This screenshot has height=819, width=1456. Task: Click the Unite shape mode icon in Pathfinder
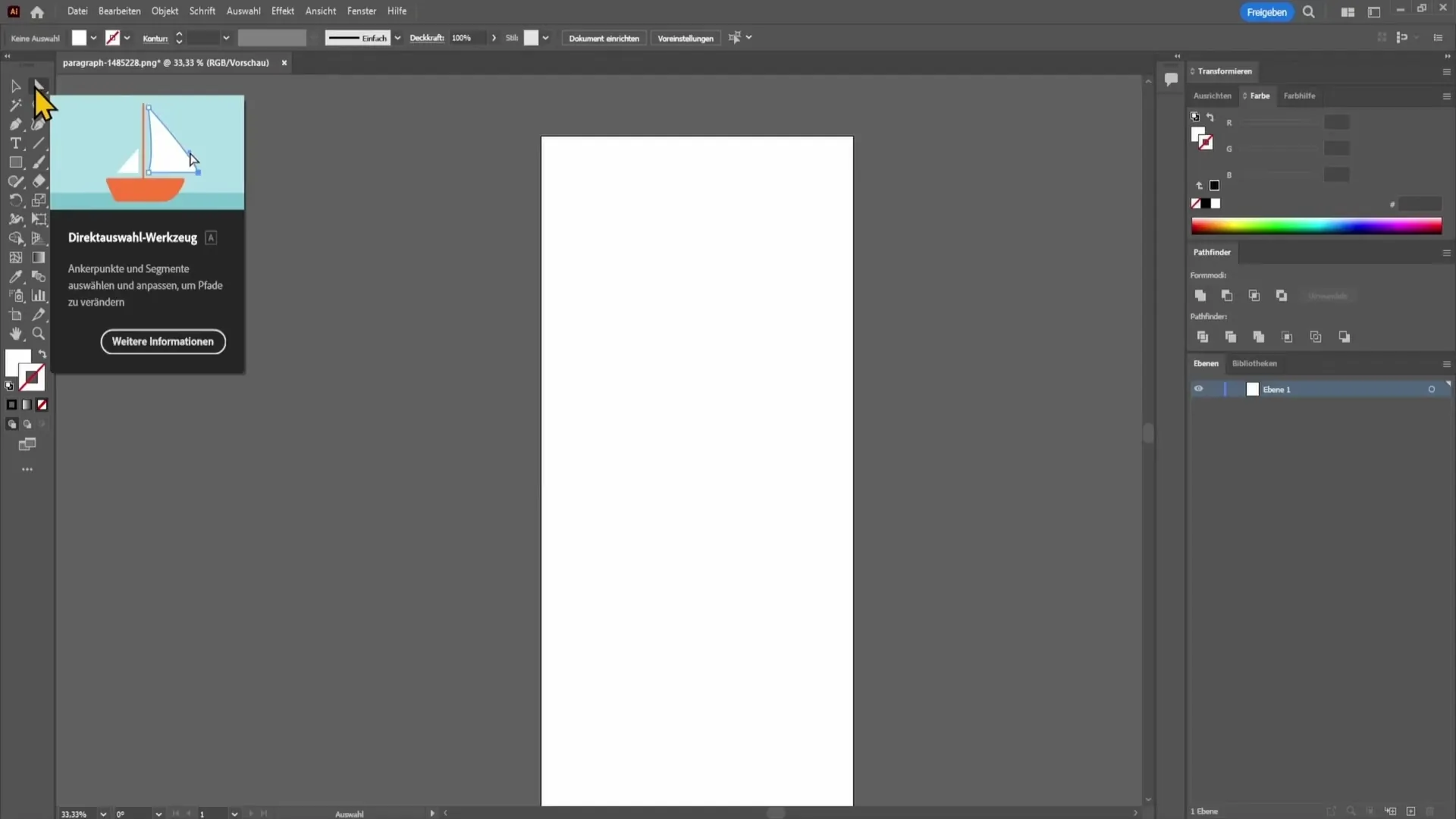click(1200, 296)
